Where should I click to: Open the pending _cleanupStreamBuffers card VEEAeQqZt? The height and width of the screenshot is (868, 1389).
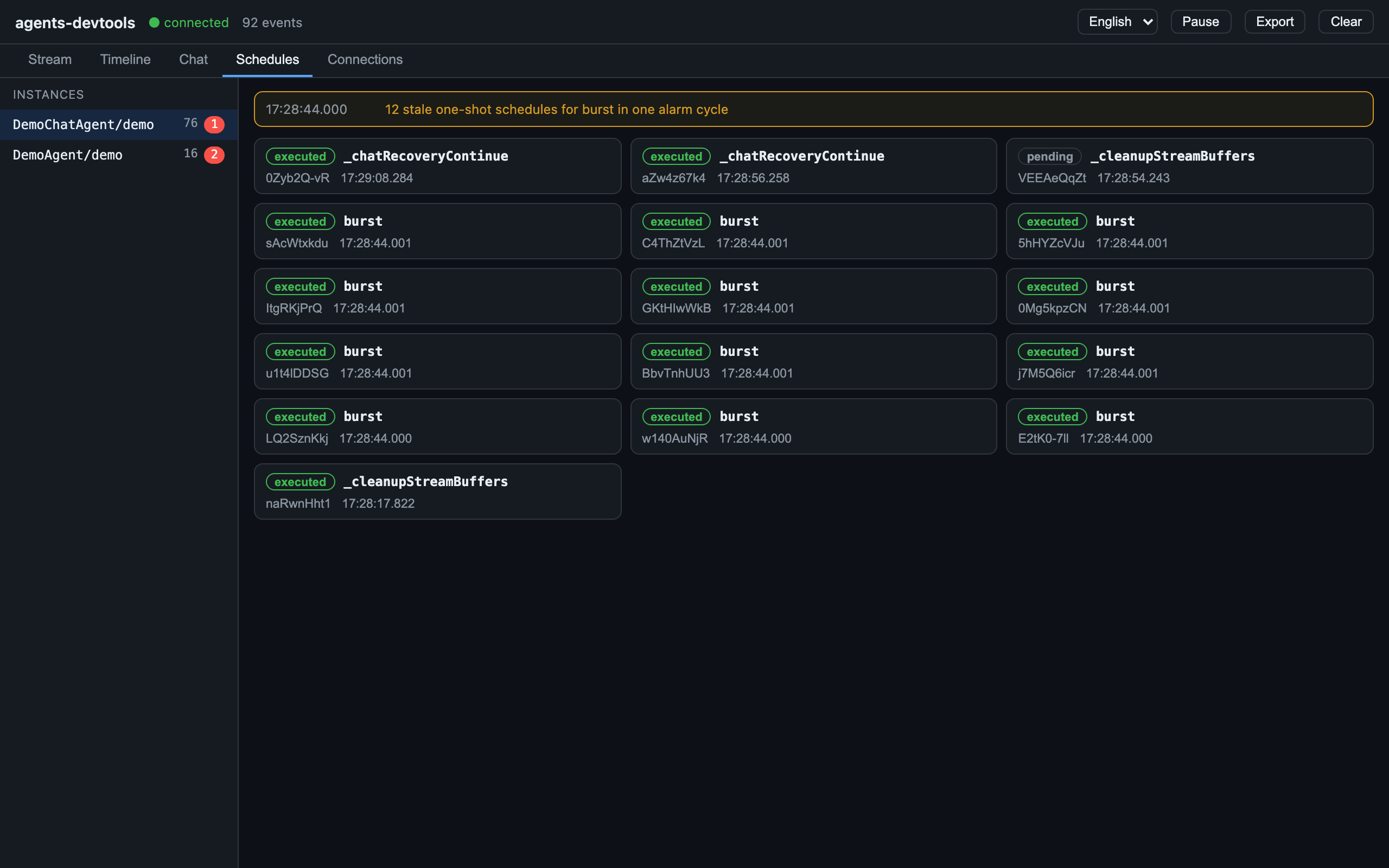(x=1189, y=167)
